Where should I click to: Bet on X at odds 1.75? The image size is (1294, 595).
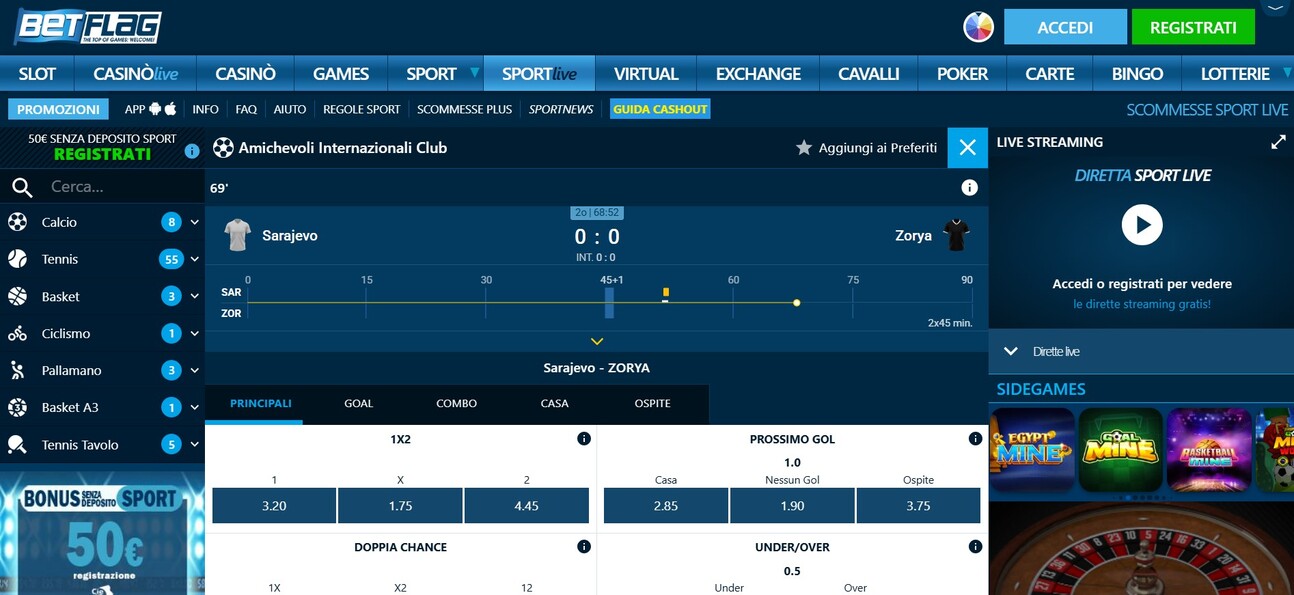coord(400,506)
